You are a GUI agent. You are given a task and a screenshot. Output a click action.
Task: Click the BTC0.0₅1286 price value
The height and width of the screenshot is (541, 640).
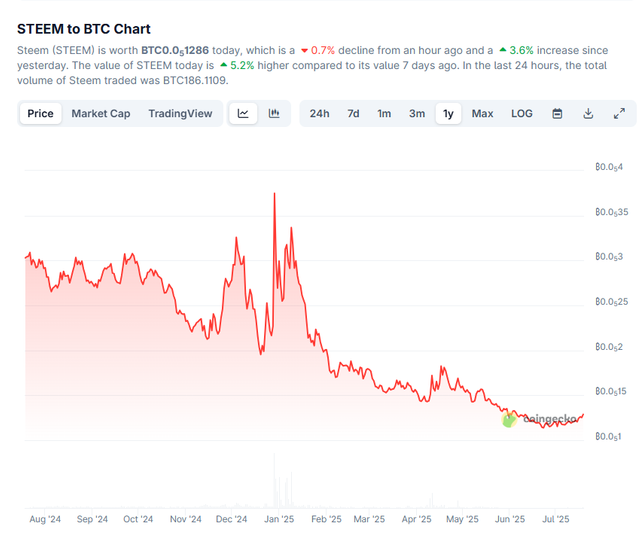175,51
